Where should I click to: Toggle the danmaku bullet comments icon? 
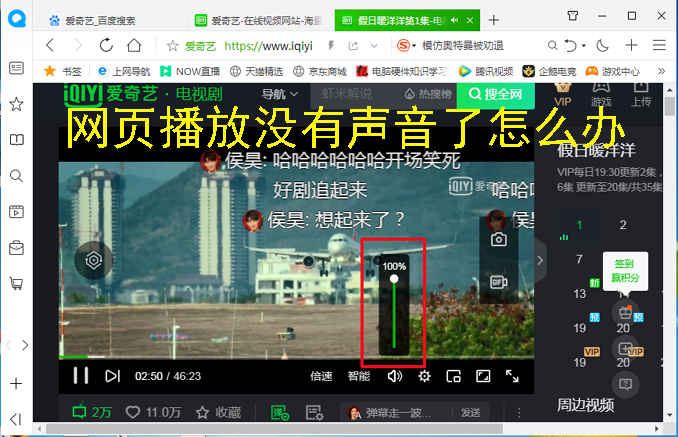coord(282,412)
